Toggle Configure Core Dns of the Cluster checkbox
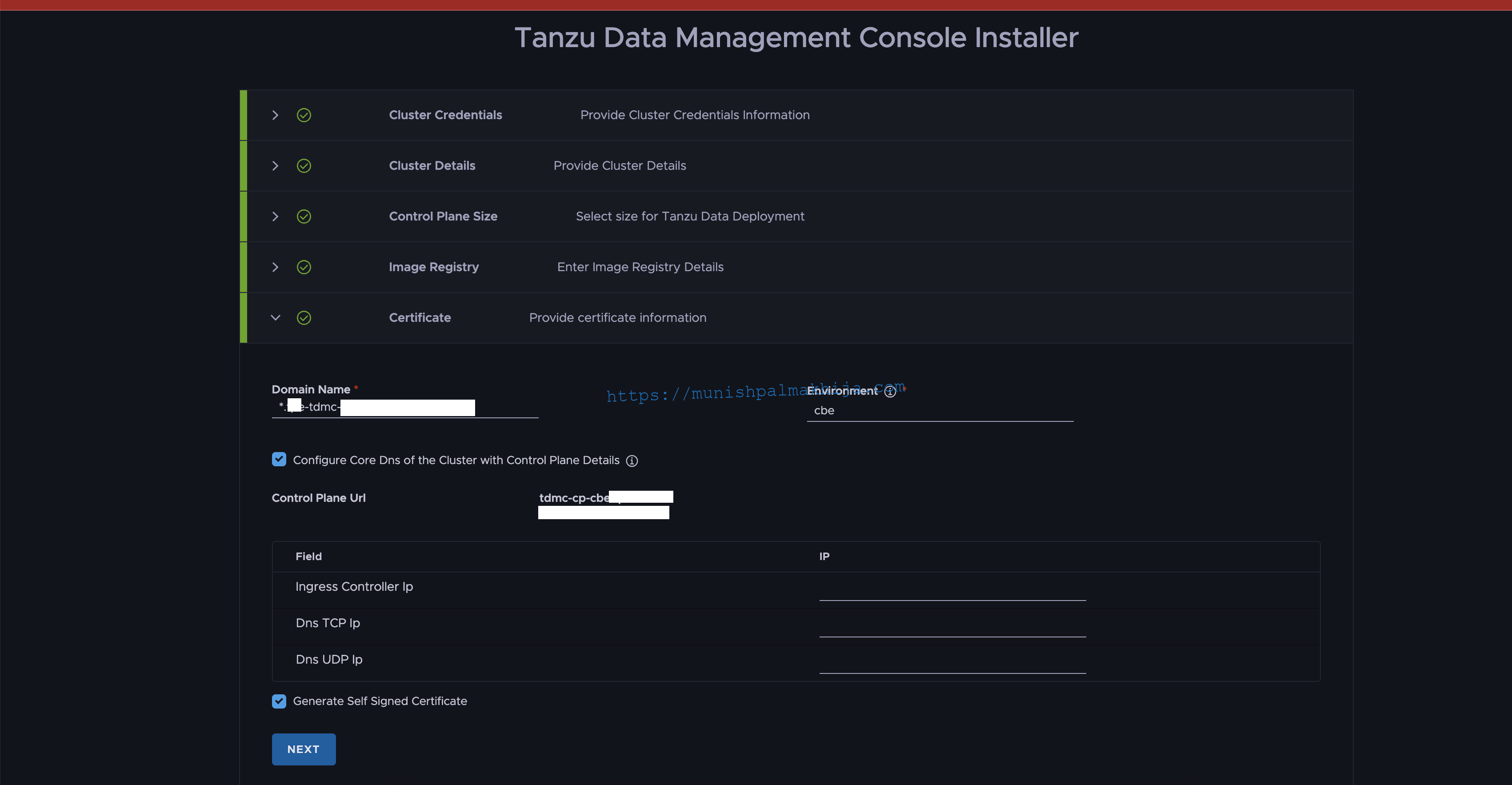1512x785 pixels. click(280, 459)
